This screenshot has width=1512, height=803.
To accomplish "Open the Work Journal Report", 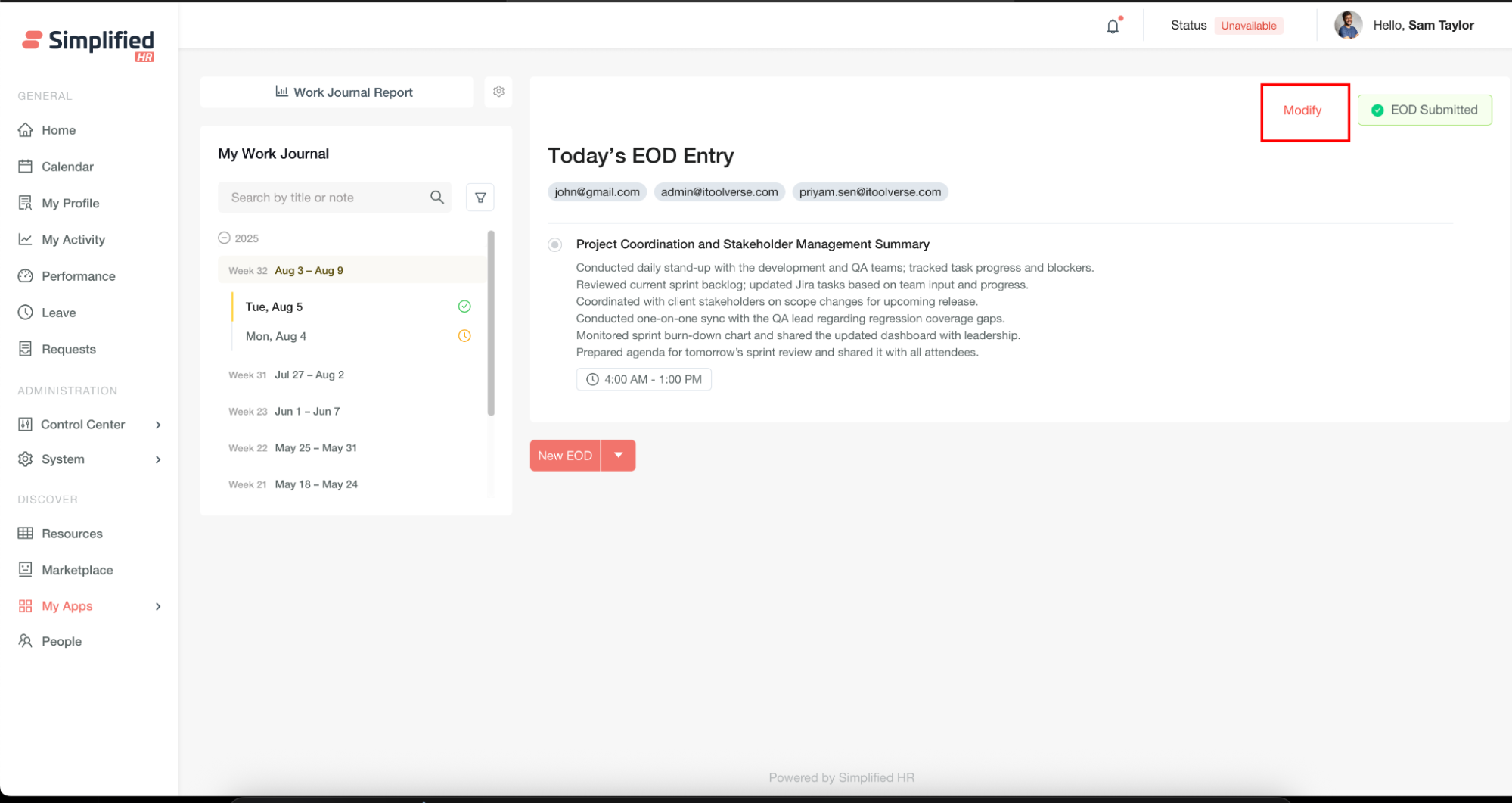I will coord(344,92).
